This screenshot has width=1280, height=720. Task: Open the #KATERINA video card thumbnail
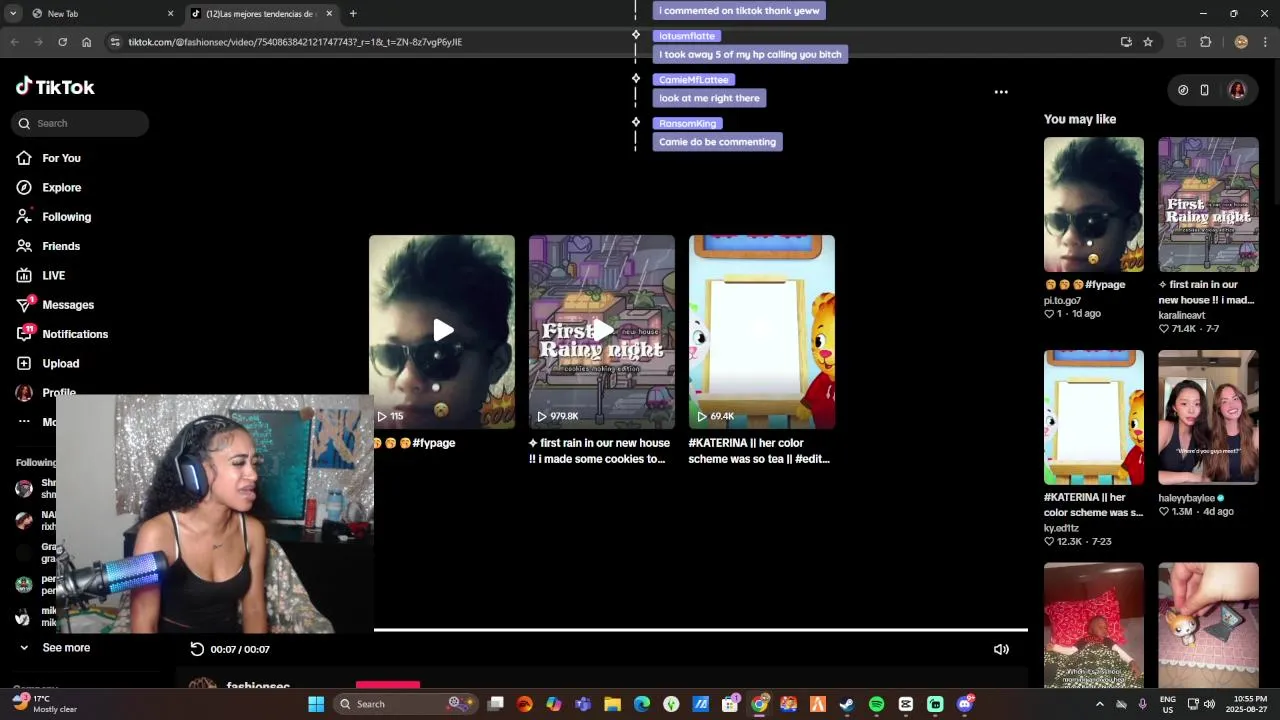click(x=762, y=331)
